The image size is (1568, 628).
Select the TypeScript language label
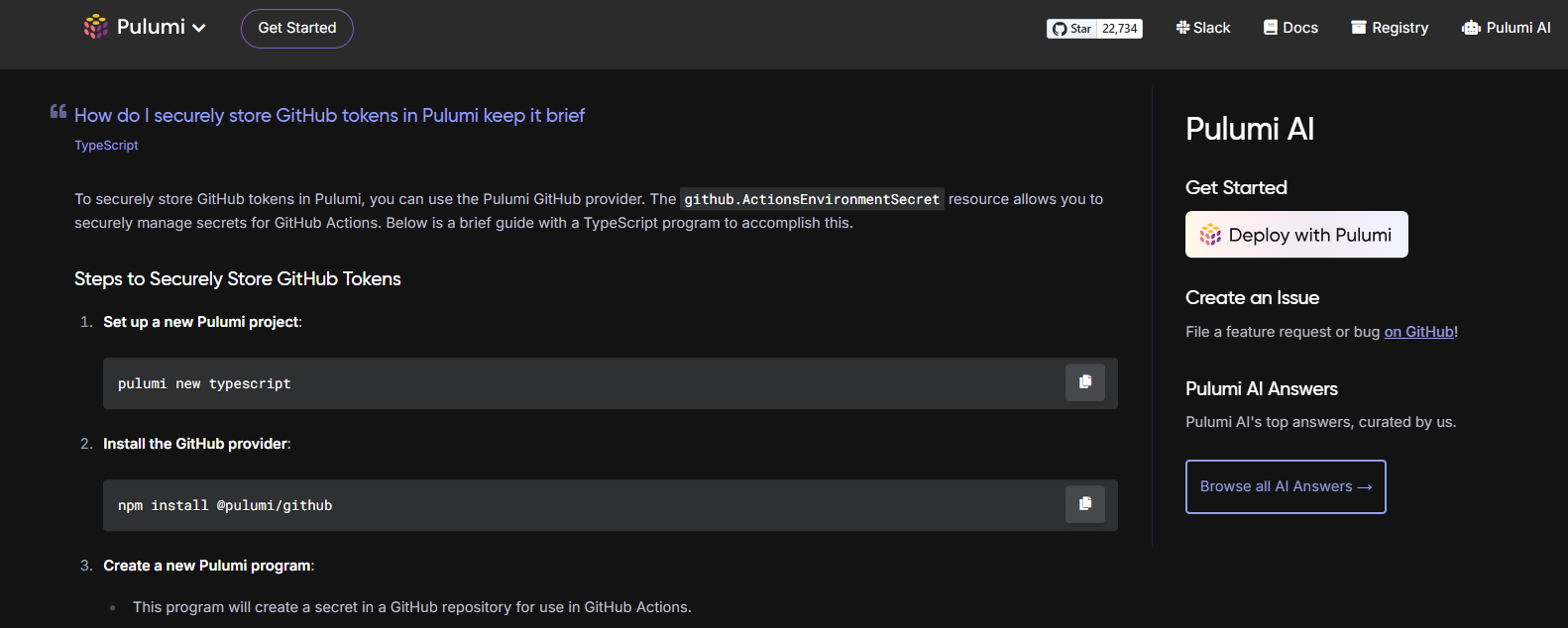(x=106, y=146)
